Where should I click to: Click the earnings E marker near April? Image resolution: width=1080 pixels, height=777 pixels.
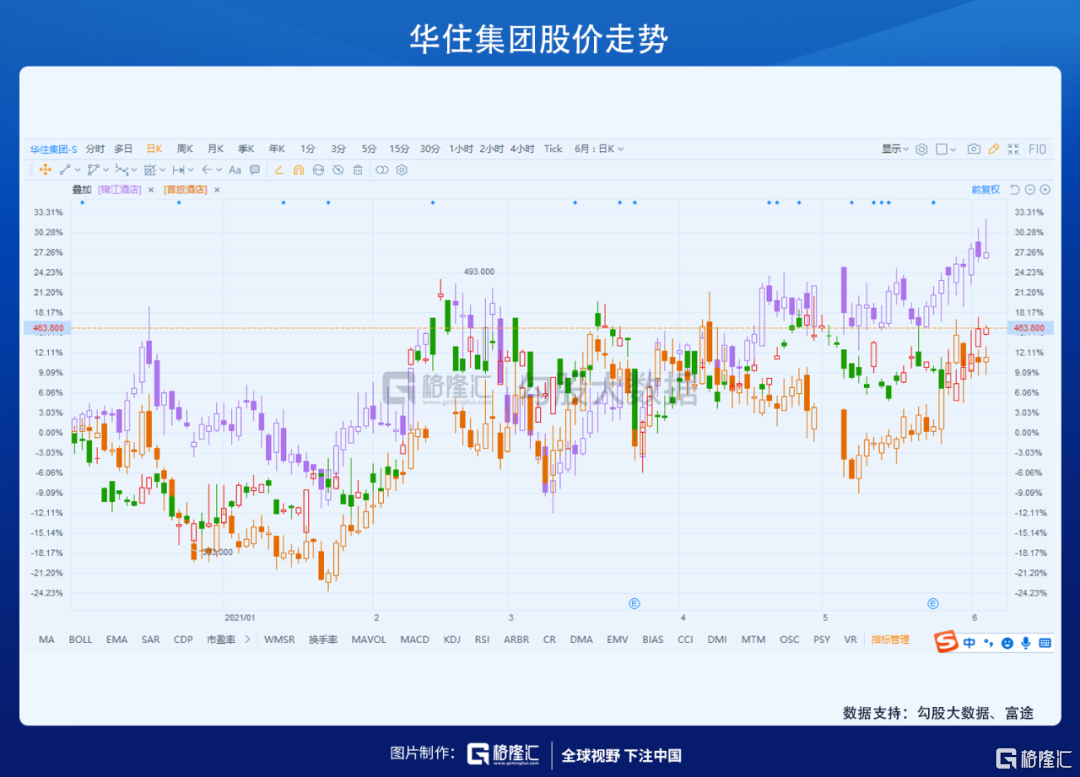point(633,603)
